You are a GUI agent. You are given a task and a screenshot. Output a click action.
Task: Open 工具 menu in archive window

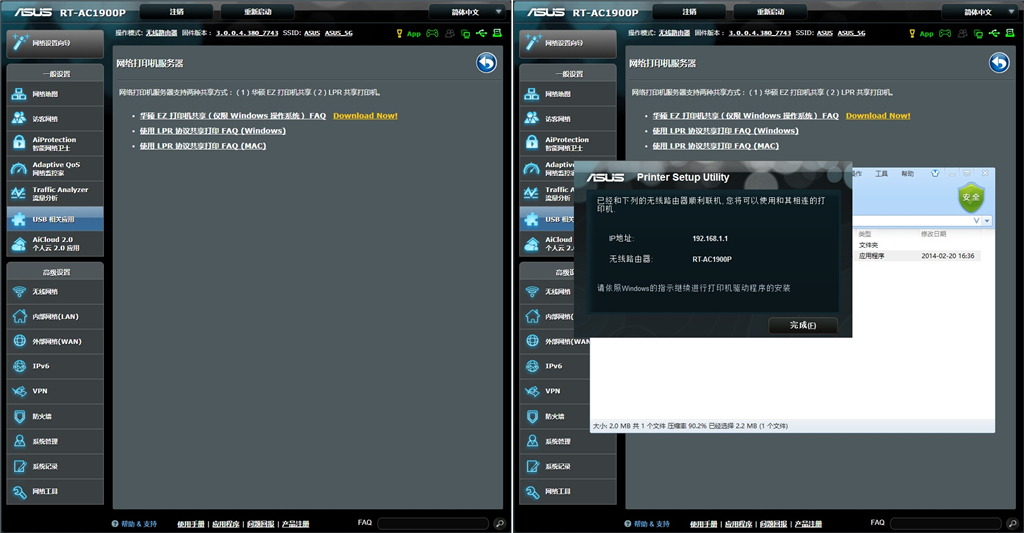tap(882, 174)
